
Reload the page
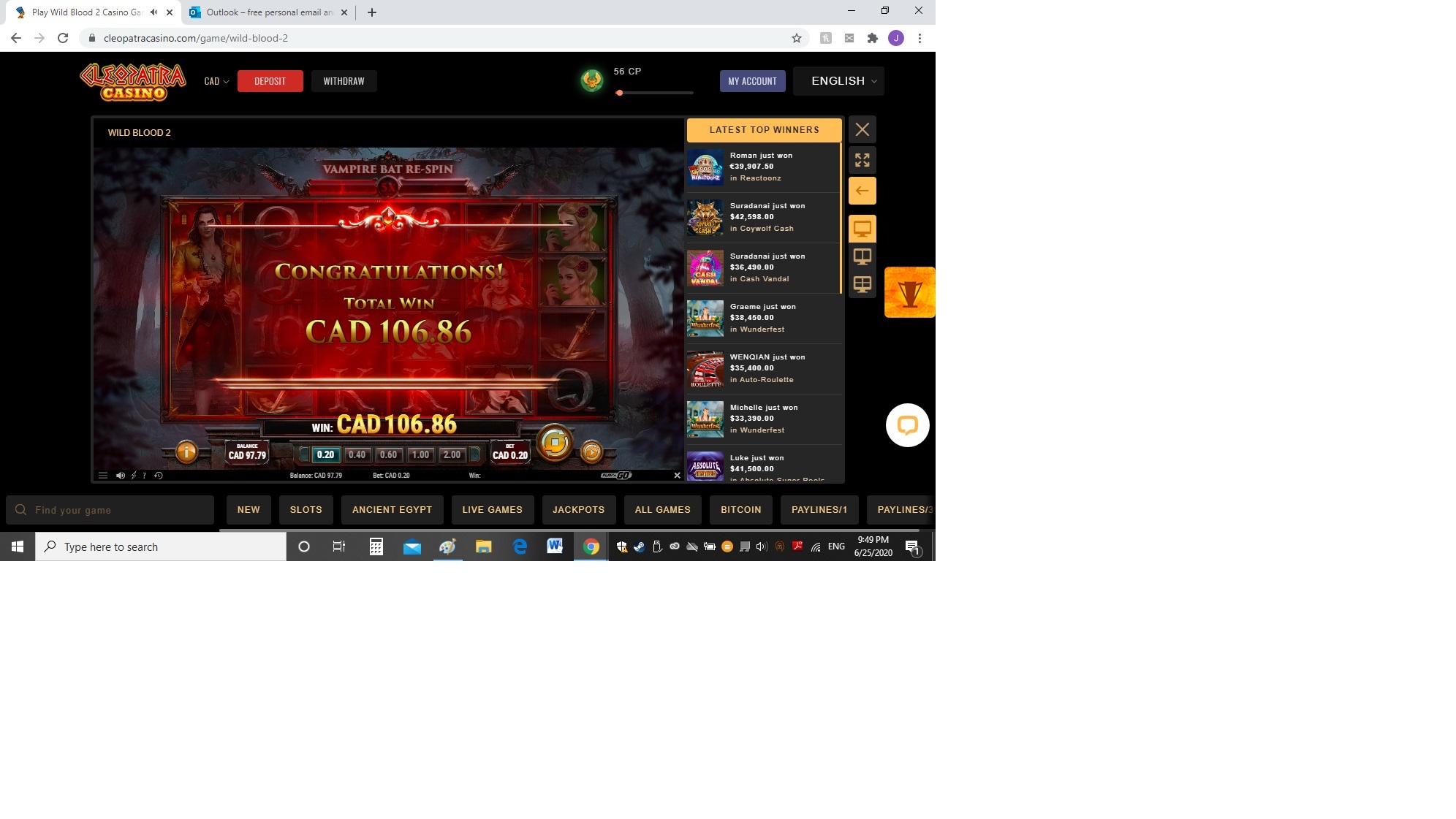pyautogui.click(x=63, y=38)
